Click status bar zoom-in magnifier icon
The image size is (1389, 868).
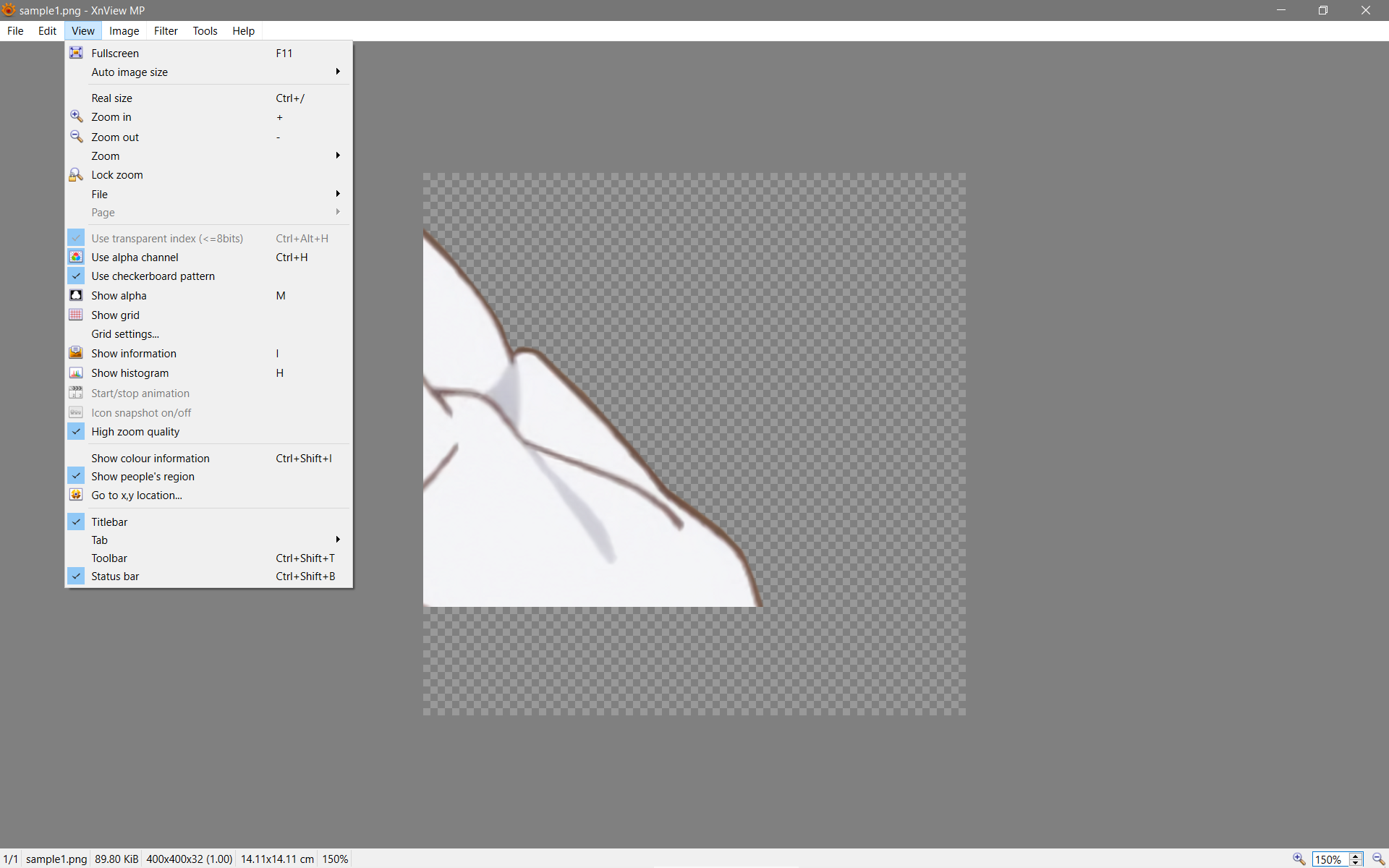pos(1299,859)
